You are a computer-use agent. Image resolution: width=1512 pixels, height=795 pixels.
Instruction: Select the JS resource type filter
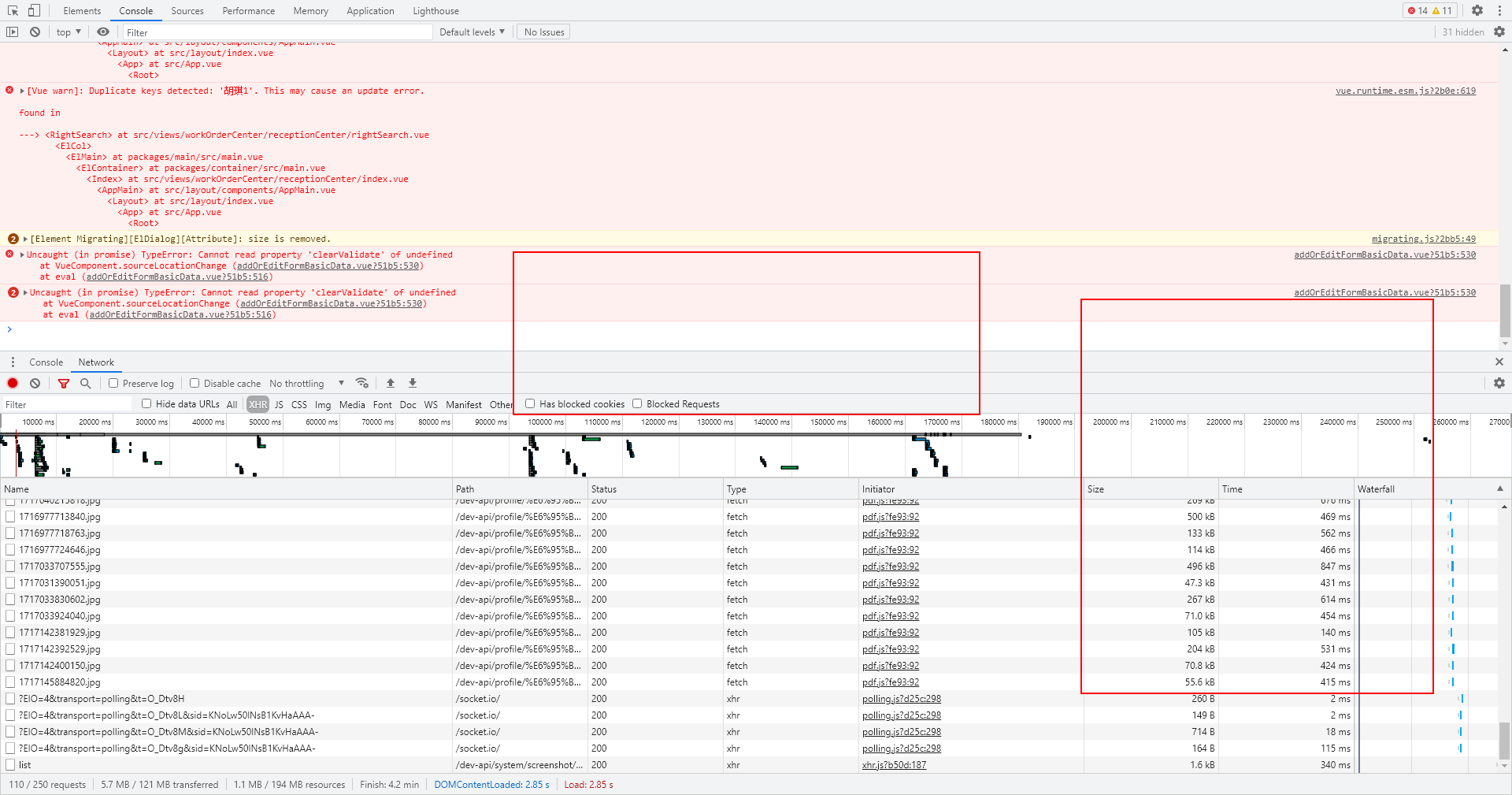click(279, 405)
